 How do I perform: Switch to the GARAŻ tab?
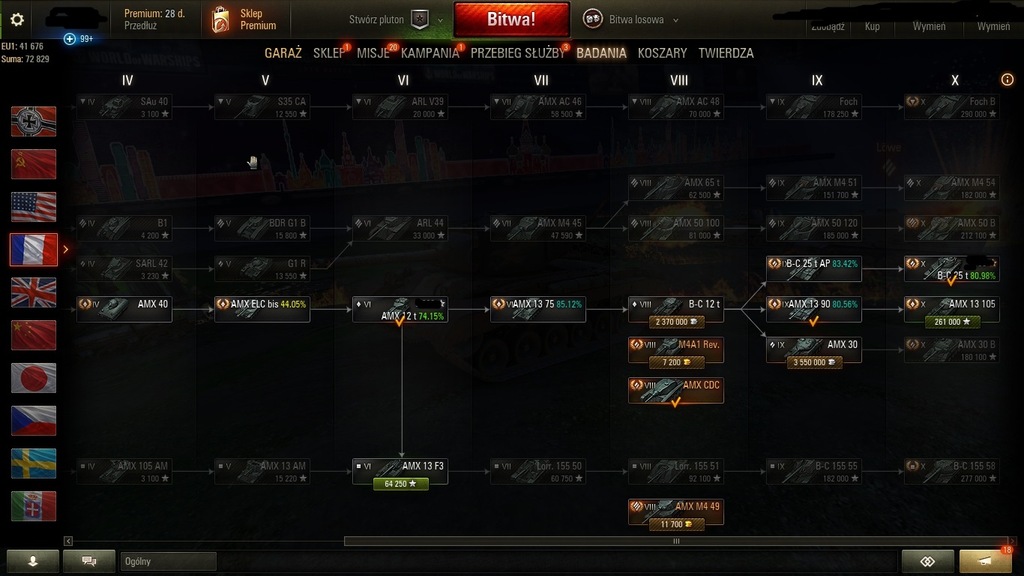coord(283,54)
